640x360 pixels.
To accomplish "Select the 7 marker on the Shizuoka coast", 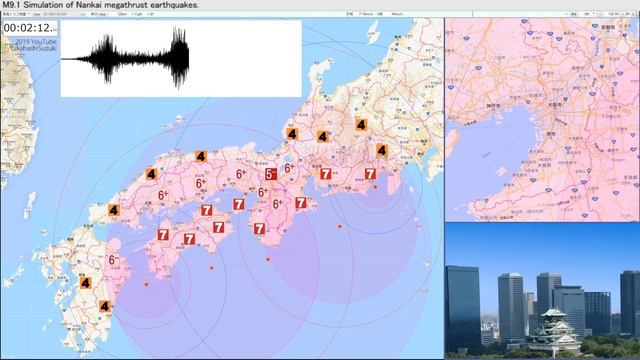I will click(370, 174).
